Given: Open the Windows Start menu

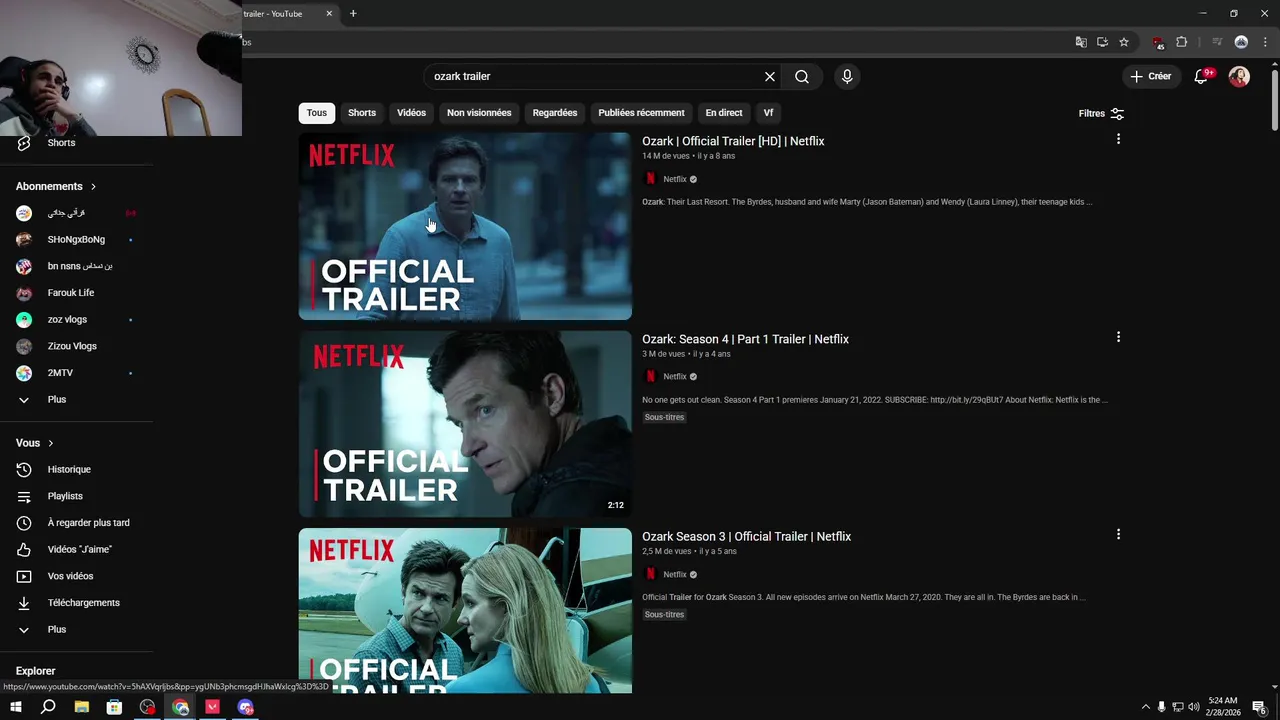Looking at the screenshot, I should pos(16,707).
